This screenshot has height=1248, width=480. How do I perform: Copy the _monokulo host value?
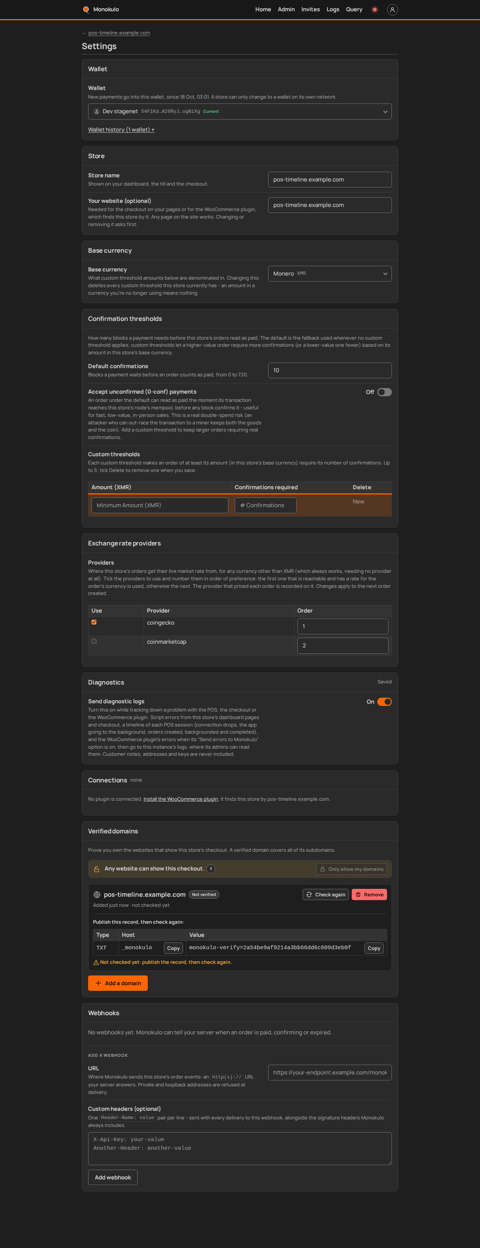tap(173, 948)
